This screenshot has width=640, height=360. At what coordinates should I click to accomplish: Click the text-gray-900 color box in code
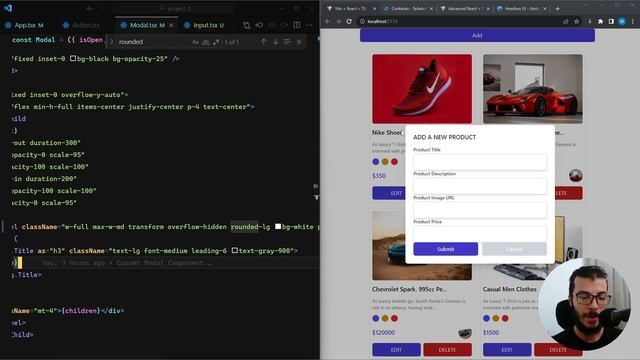point(235,251)
